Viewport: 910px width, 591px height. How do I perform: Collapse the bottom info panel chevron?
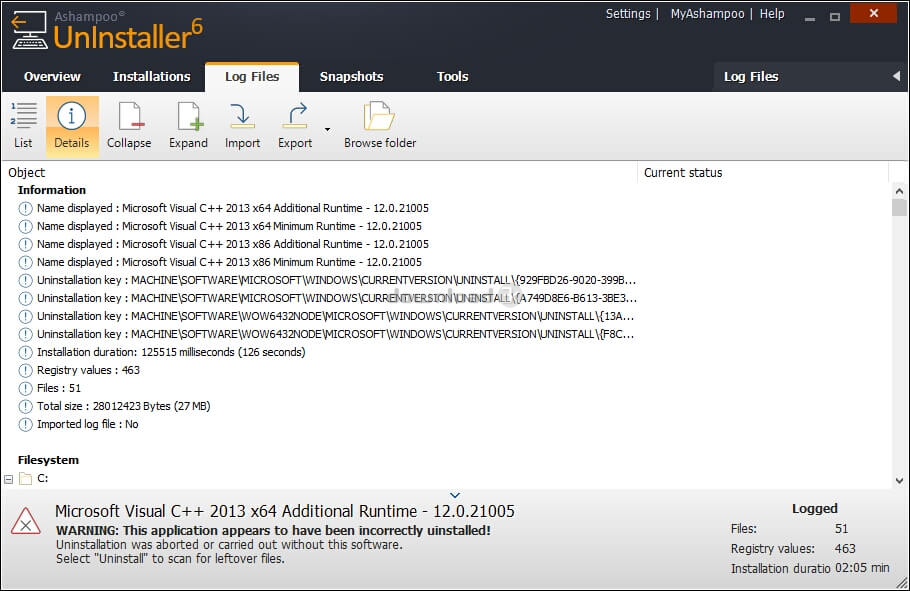[x=455, y=495]
